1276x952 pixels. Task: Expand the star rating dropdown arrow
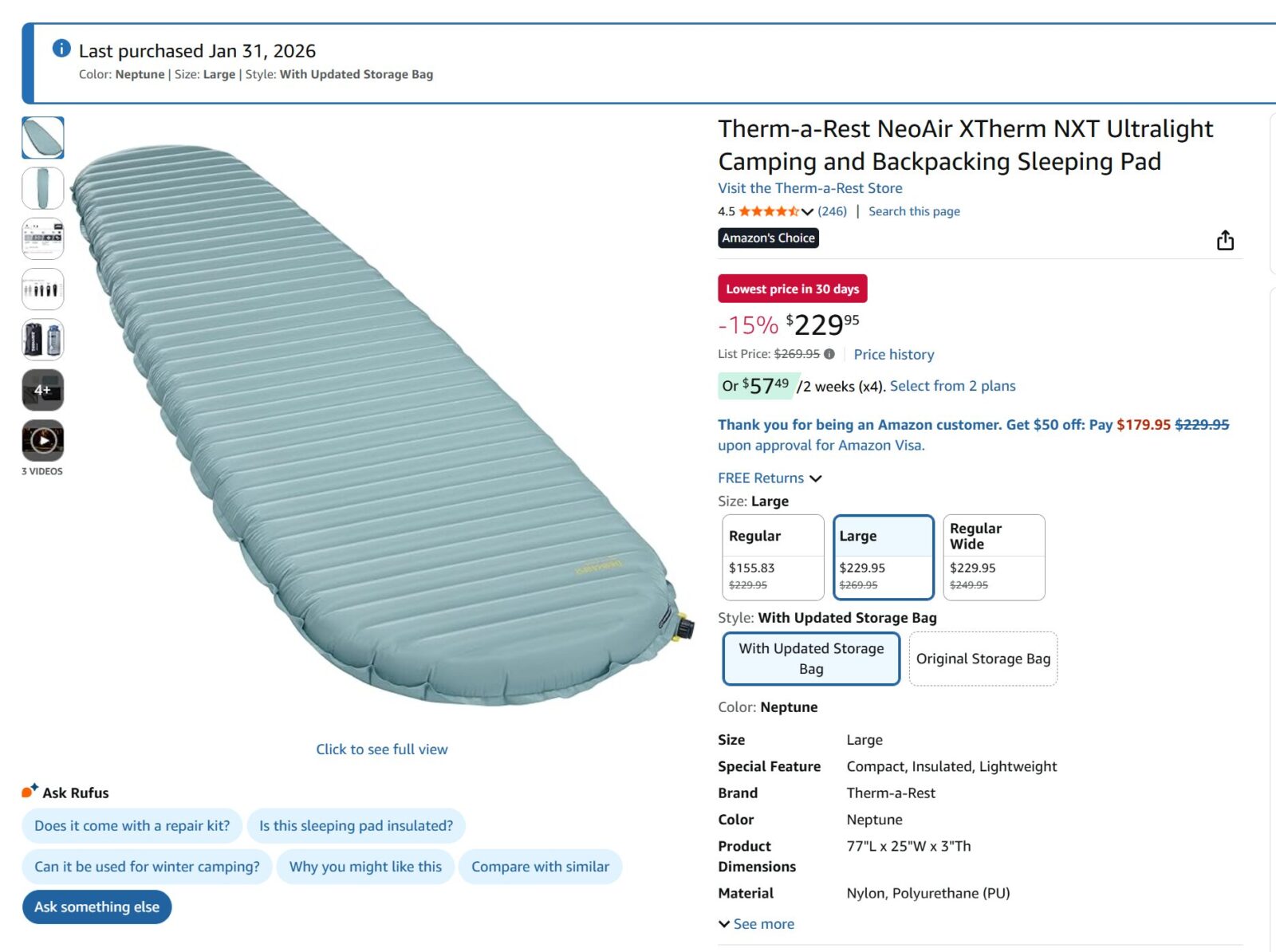click(807, 211)
